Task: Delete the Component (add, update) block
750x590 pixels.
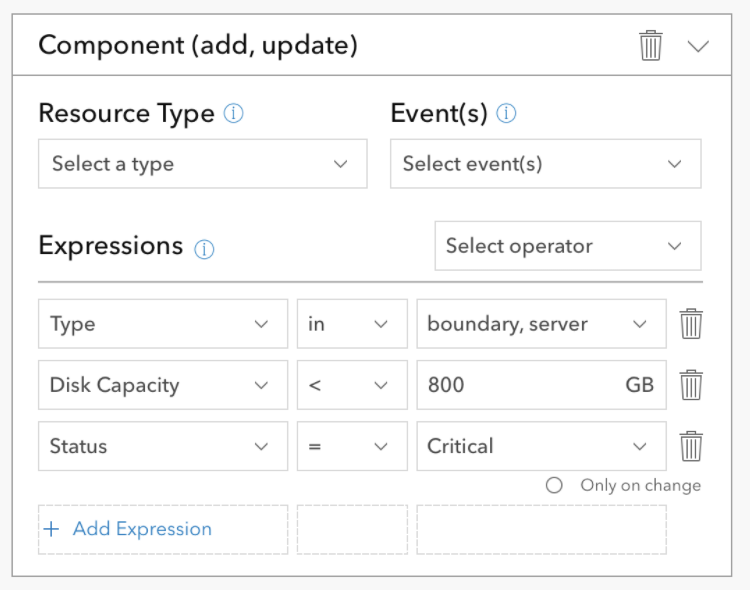Action: point(651,45)
